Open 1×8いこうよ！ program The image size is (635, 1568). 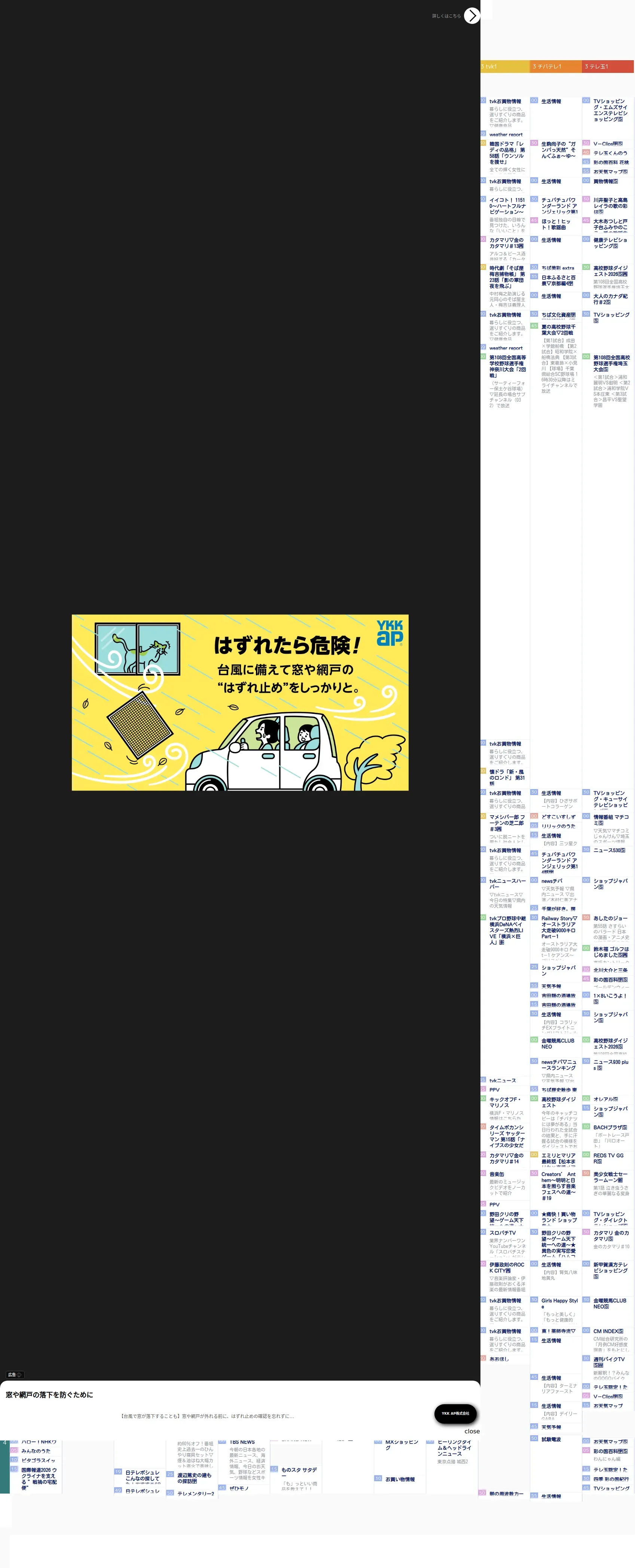coord(610,998)
